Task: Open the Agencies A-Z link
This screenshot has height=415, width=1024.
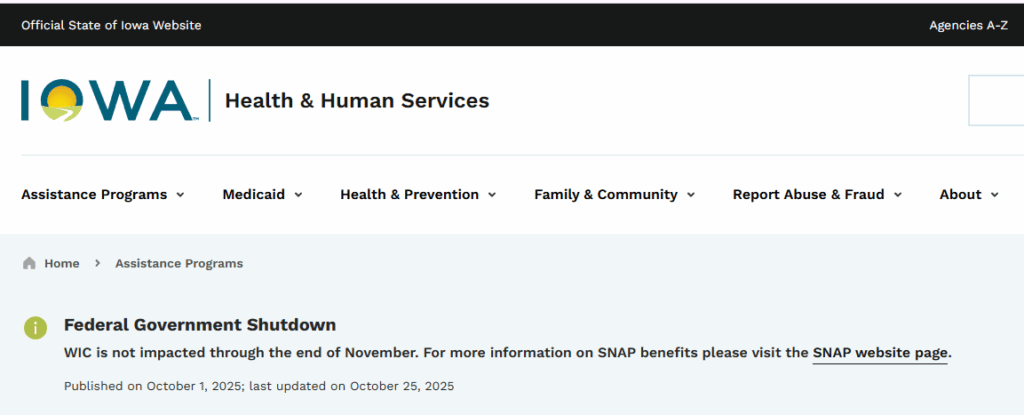Action: click(968, 25)
